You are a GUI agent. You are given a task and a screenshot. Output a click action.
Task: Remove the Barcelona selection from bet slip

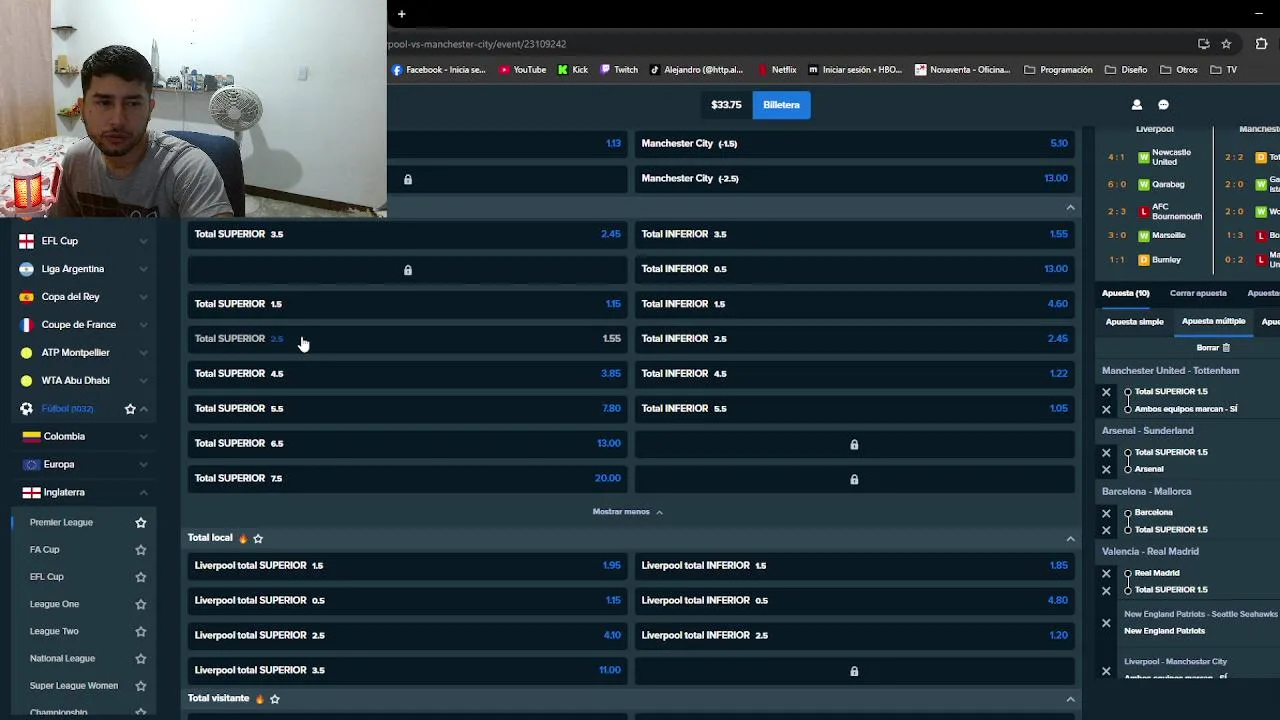click(x=1106, y=513)
